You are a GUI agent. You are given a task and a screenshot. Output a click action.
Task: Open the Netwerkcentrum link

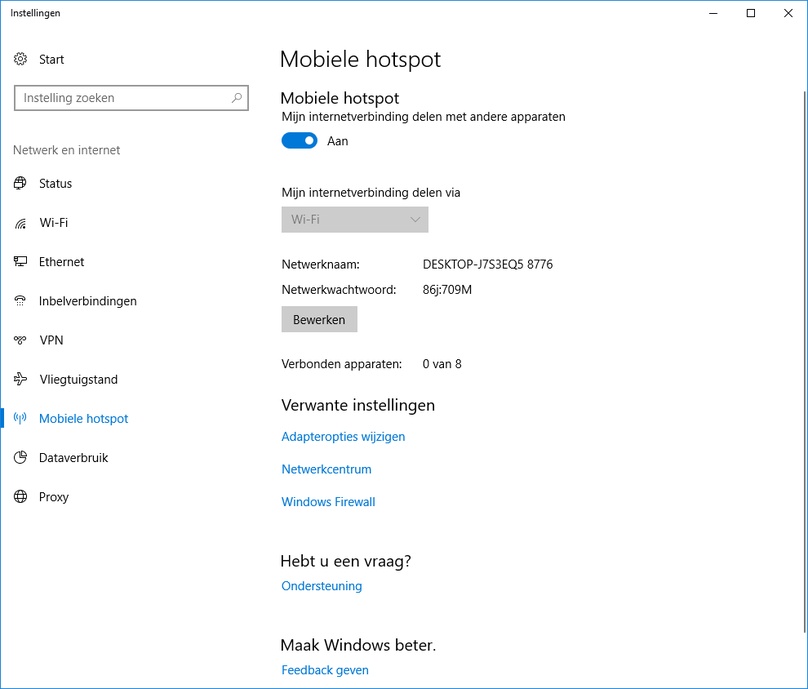[x=326, y=469]
